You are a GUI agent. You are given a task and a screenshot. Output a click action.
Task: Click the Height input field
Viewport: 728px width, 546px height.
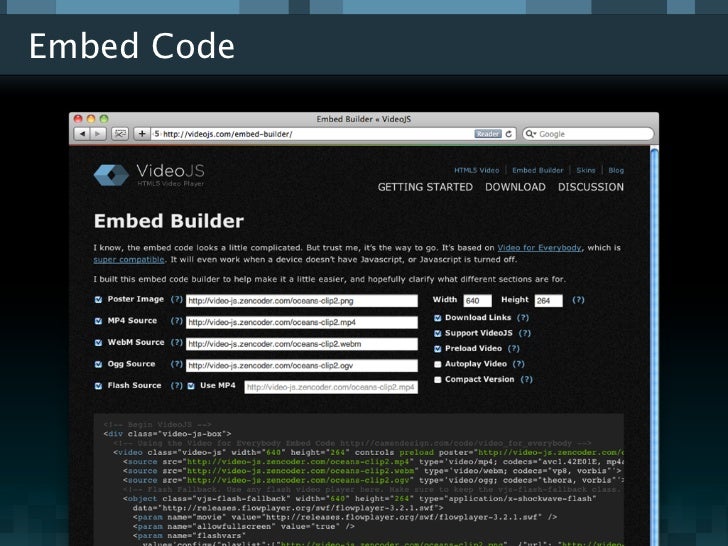coord(548,301)
